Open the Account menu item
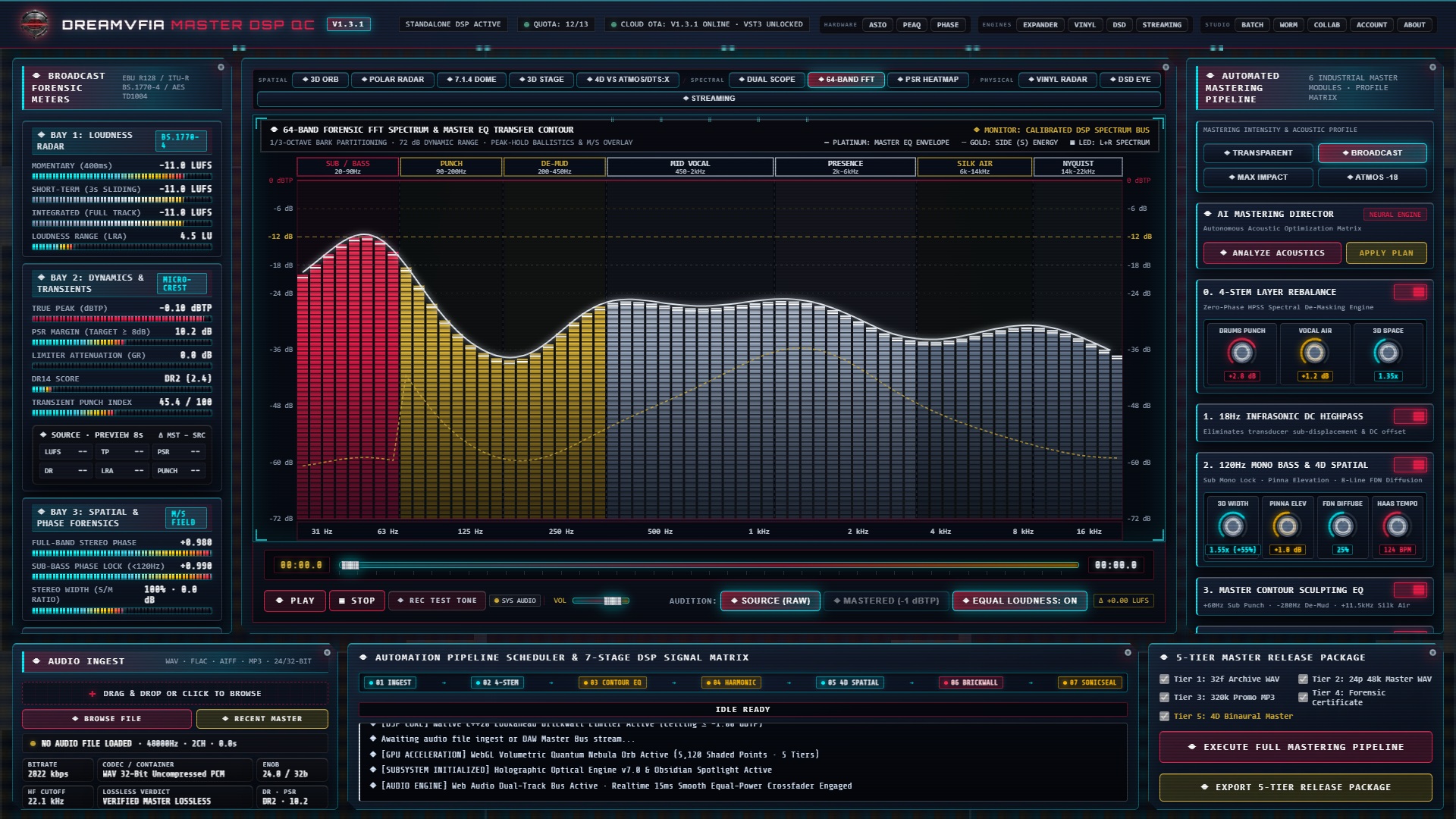Screen dimensions: 1456x819 click(1371, 25)
